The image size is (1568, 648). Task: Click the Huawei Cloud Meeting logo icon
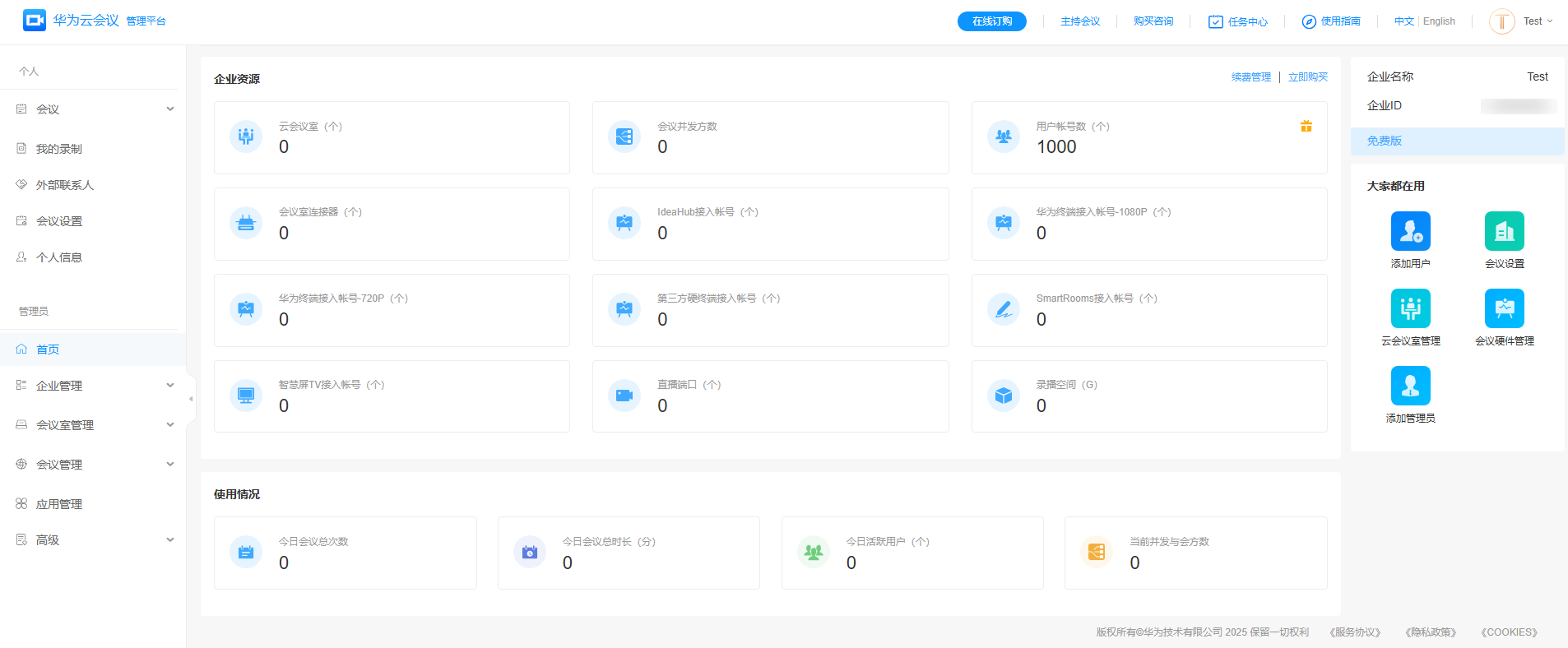click(x=35, y=21)
